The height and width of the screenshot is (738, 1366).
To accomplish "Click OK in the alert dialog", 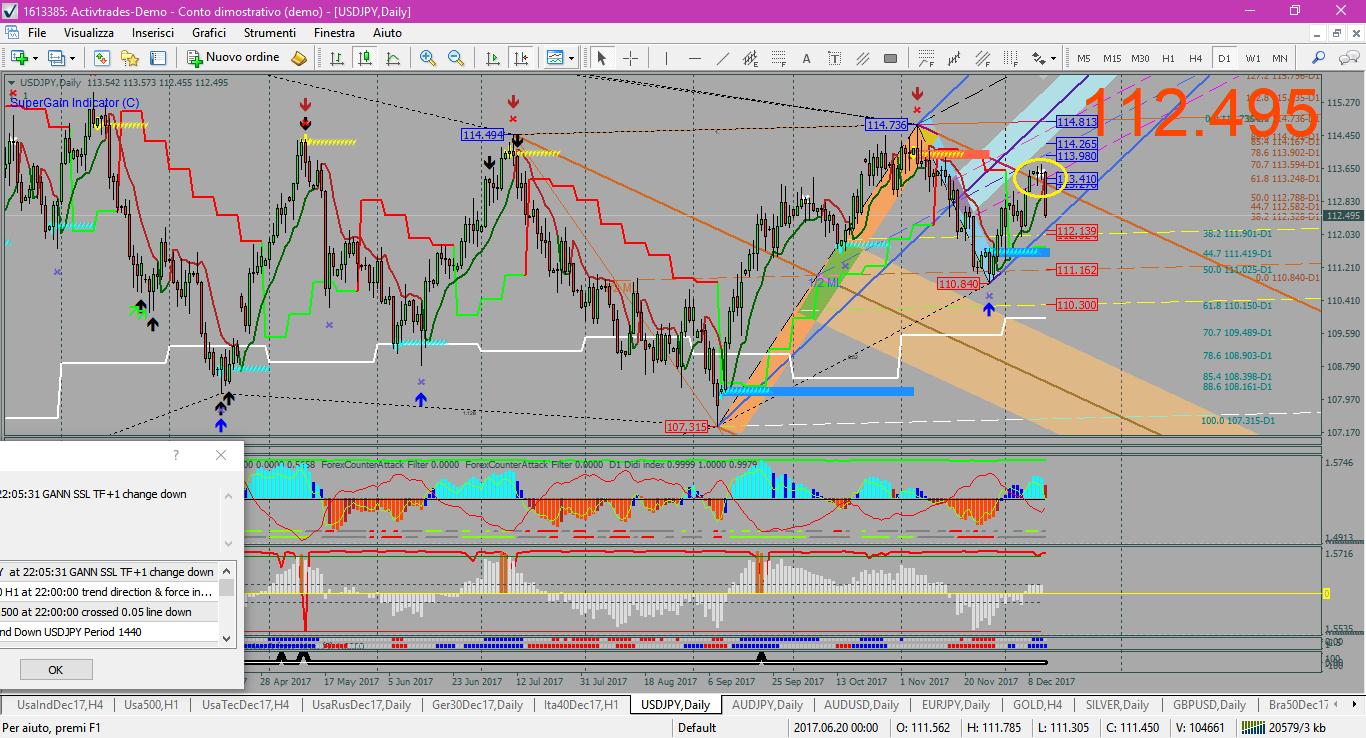I will coord(55,670).
